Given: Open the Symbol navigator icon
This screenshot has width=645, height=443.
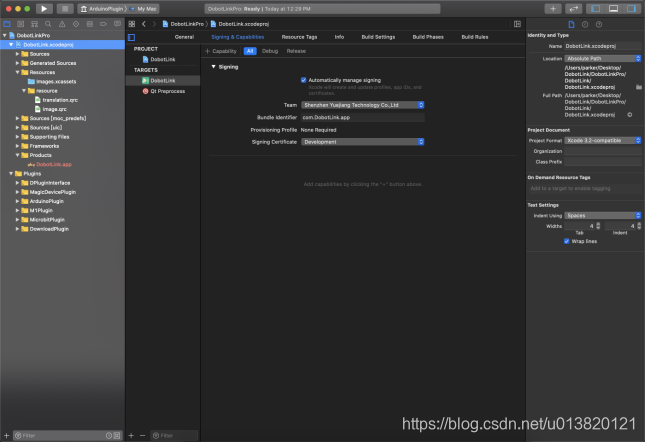Looking at the screenshot, I should point(35,24).
